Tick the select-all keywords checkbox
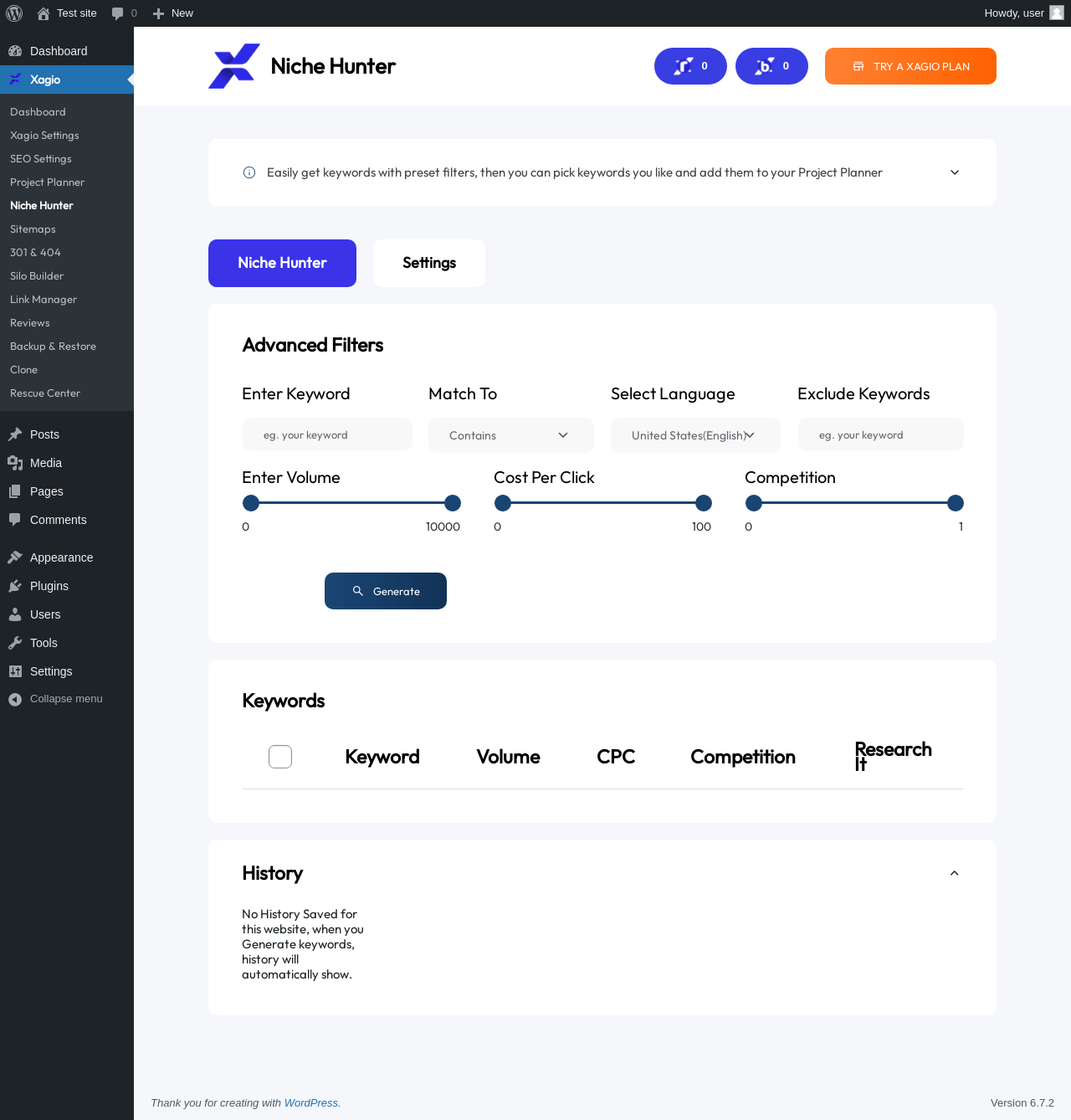This screenshot has height=1120, width=1071. (x=280, y=757)
